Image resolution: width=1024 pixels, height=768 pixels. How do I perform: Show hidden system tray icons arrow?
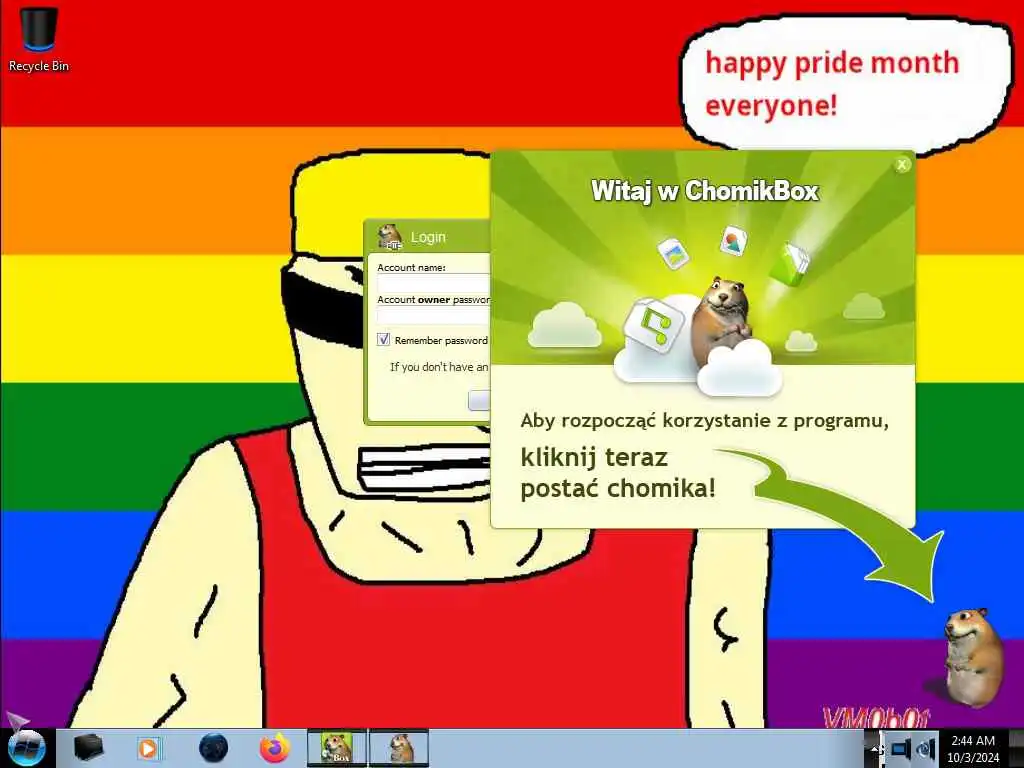873,749
